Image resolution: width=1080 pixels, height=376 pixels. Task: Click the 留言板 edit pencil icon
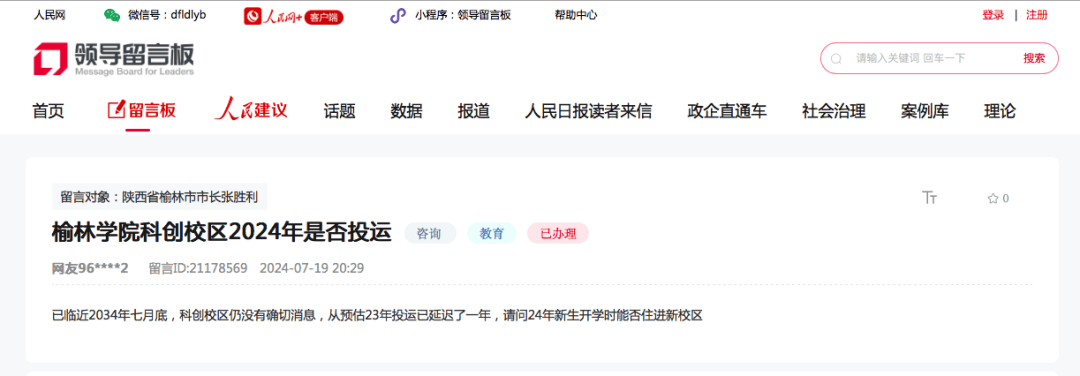click(116, 109)
